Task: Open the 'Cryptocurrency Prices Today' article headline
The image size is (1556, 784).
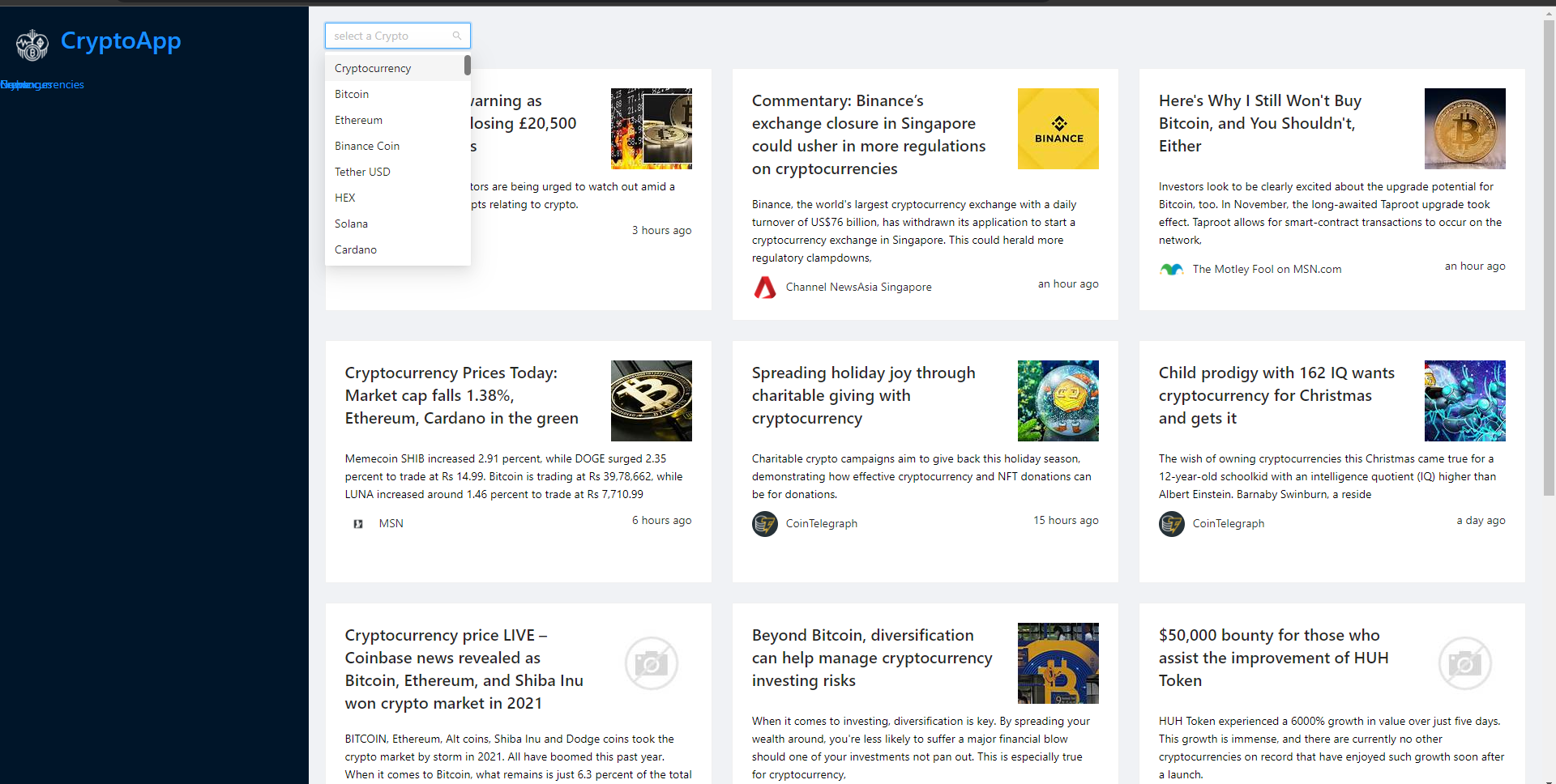Action: click(x=462, y=395)
